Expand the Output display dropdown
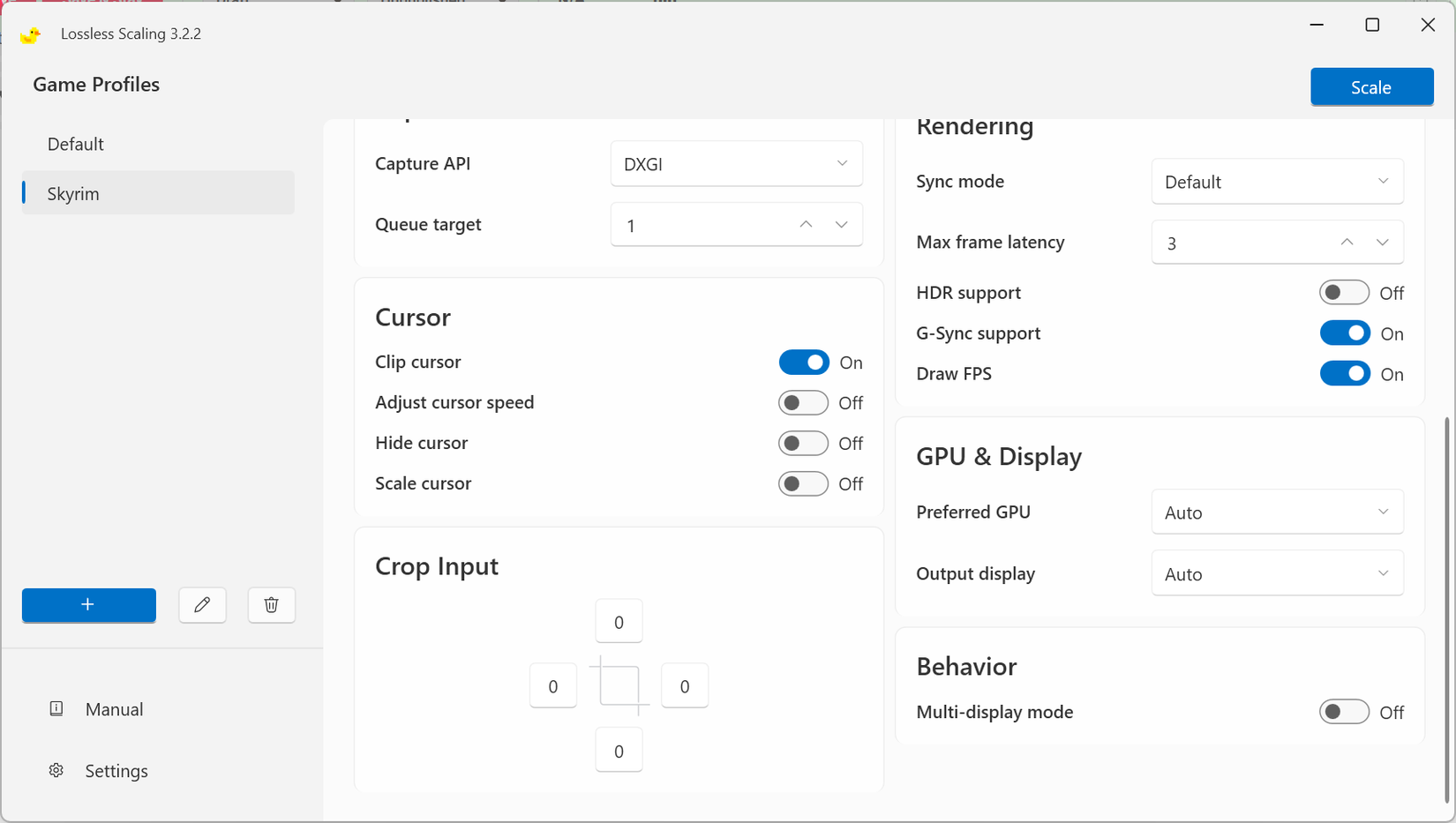1456x823 pixels. pos(1277,572)
